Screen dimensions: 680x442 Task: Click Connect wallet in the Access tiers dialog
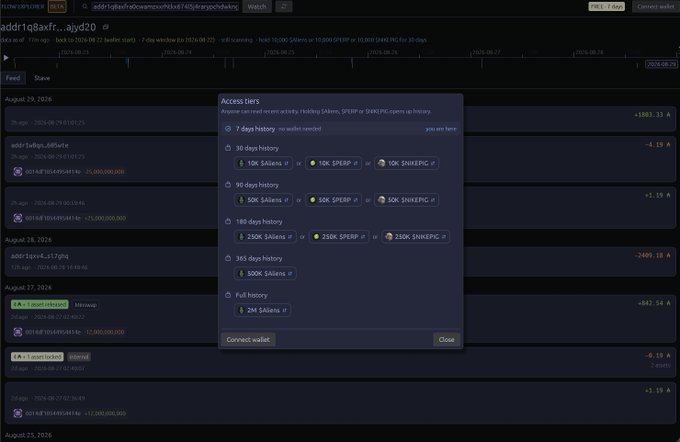pyautogui.click(x=248, y=340)
